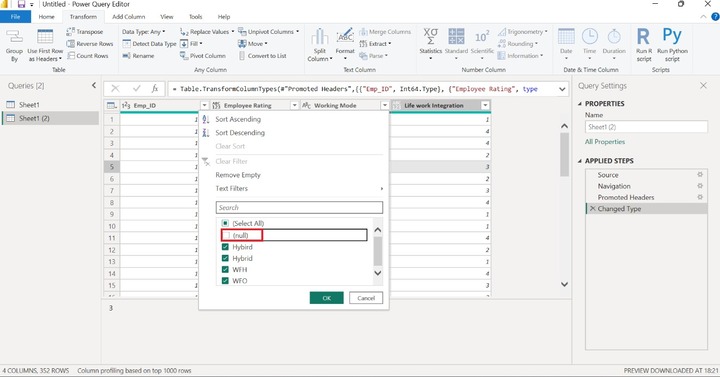Click the Scientific icon
The width and height of the screenshot is (720, 377).
pos(482,37)
